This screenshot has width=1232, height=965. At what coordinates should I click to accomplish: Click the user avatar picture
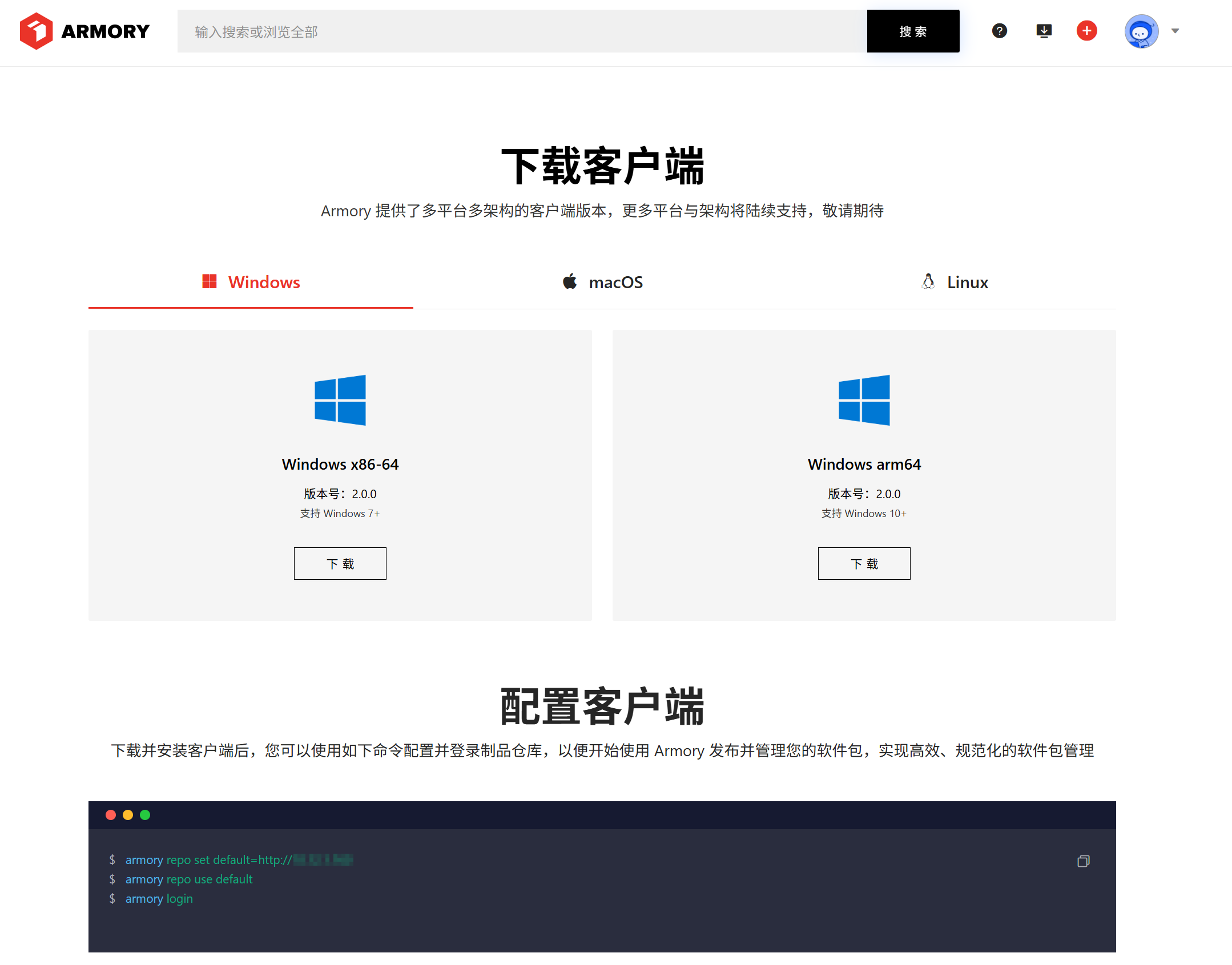1141,31
